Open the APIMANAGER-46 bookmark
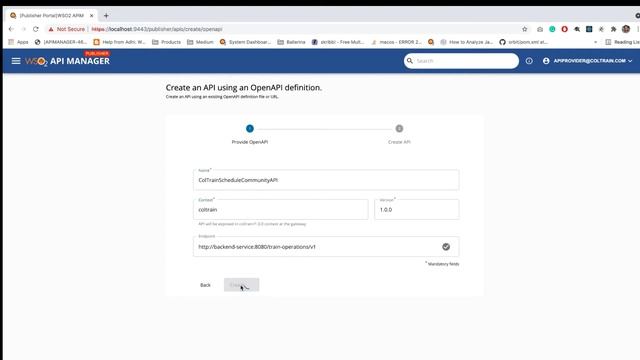 [61, 42]
